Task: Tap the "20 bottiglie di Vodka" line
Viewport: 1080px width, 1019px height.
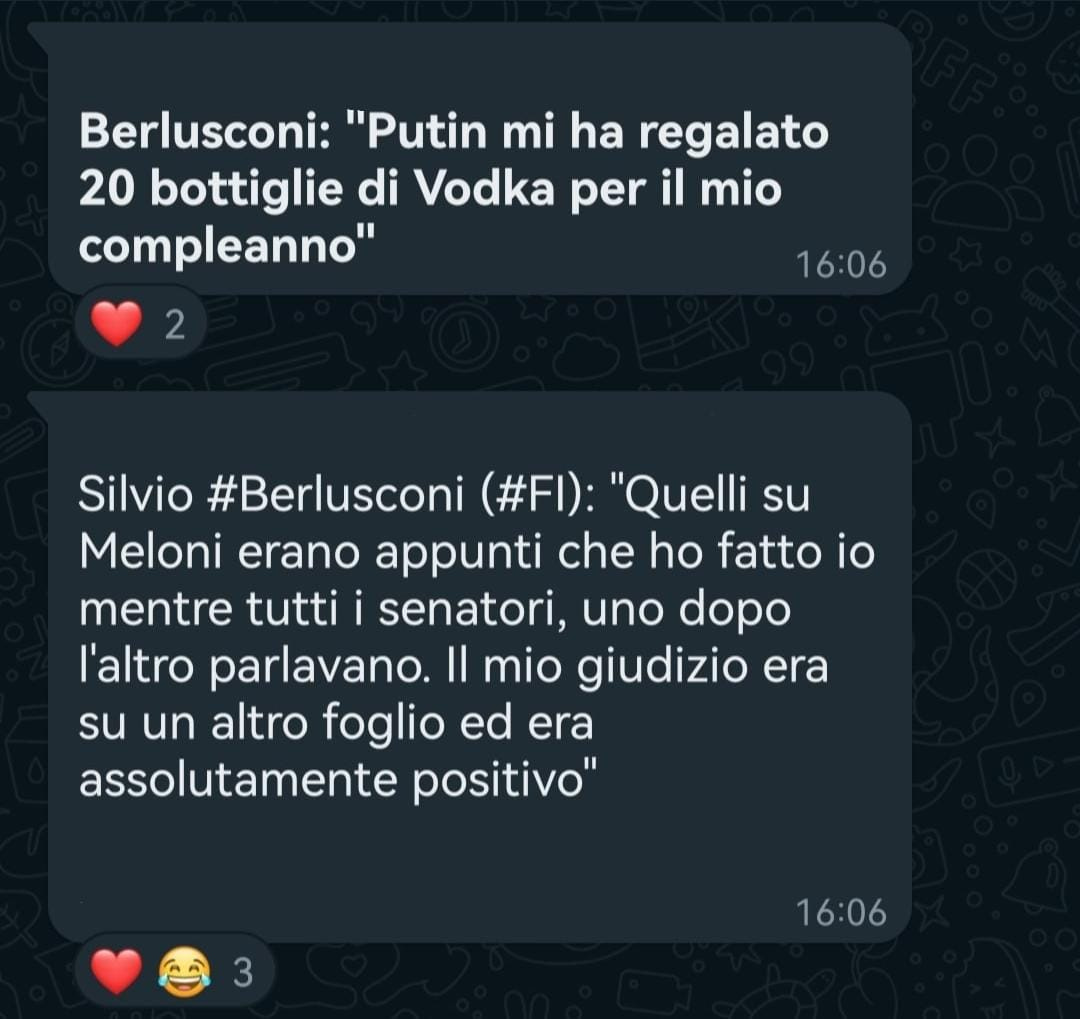Action: [x=316, y=189]
